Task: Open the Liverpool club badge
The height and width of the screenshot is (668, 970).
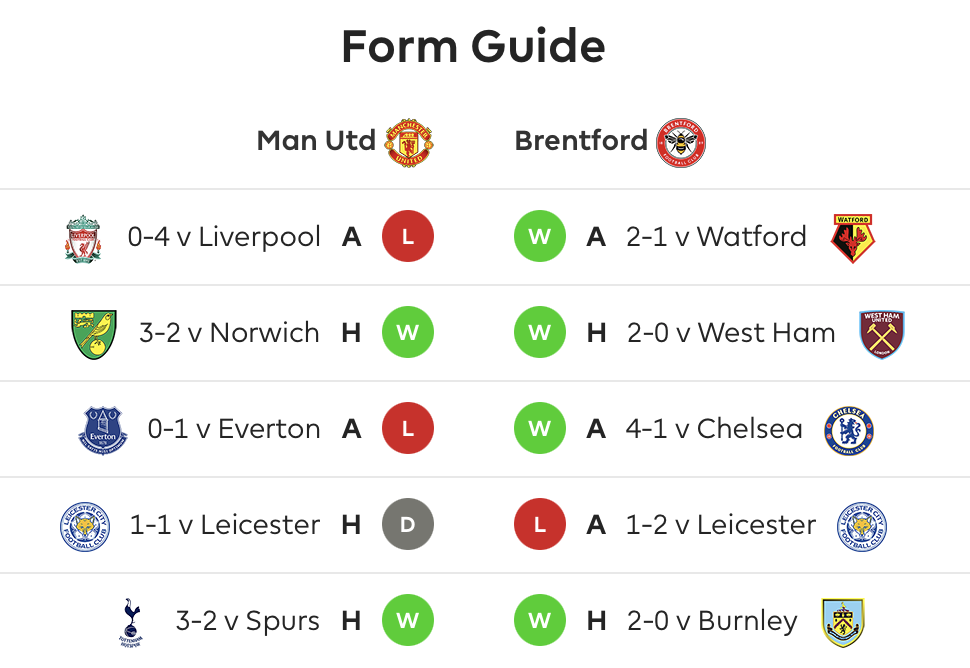Action: pyautogui.click(x=83, y=239)
